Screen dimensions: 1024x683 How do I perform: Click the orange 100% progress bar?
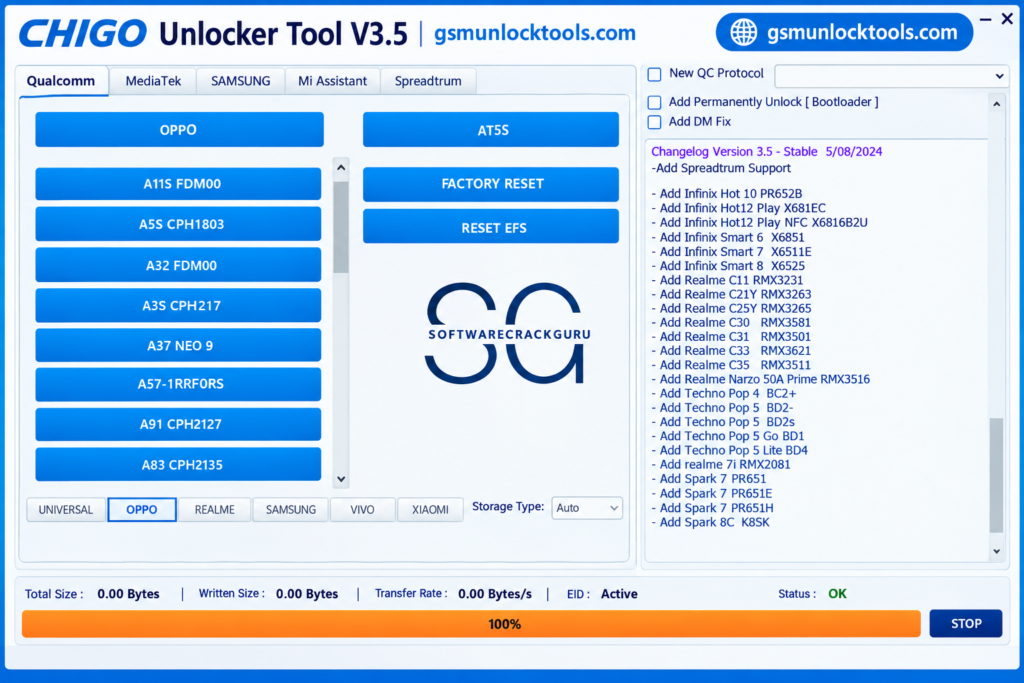[472, 624]
